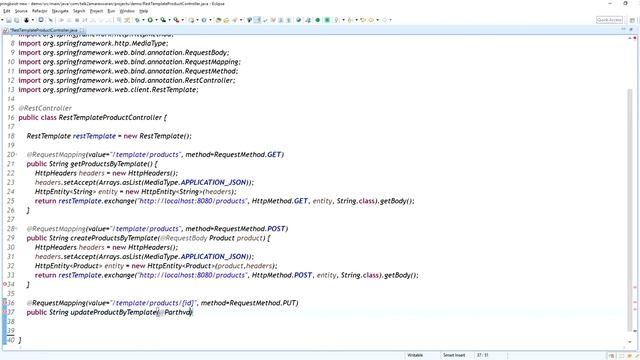
Task: Click the Open Task folder icon
Action: (x=226, y=20)
